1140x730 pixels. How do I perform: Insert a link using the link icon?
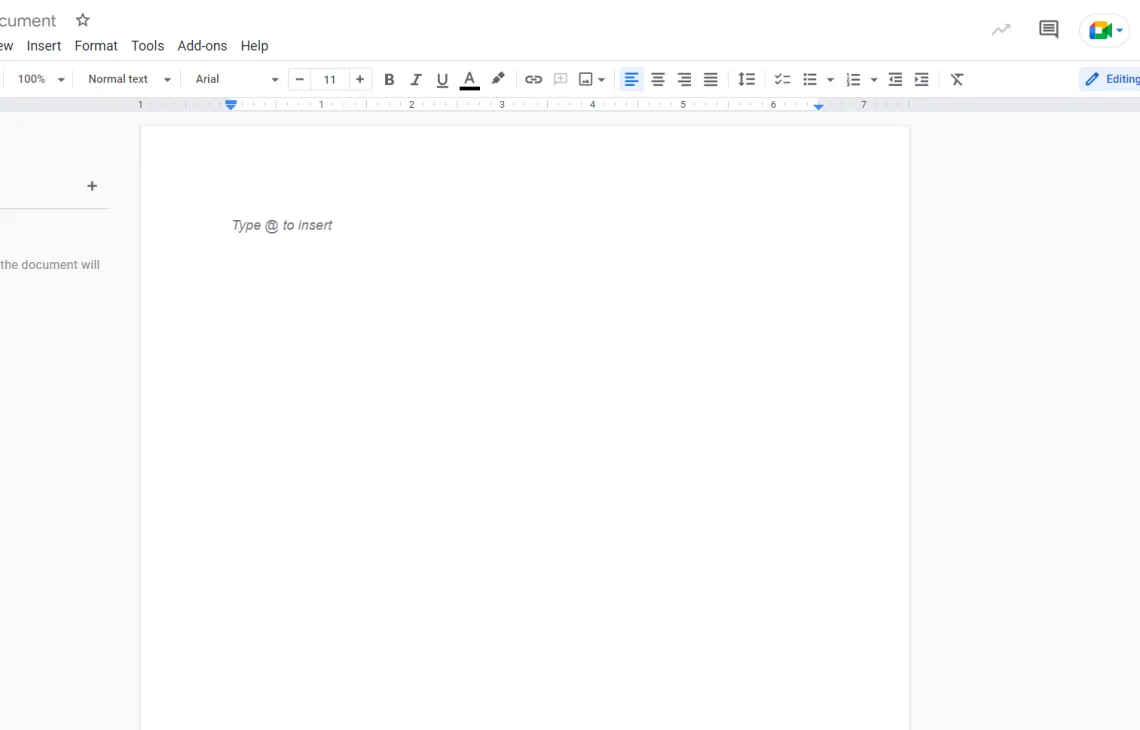click(x=534, y=79)
